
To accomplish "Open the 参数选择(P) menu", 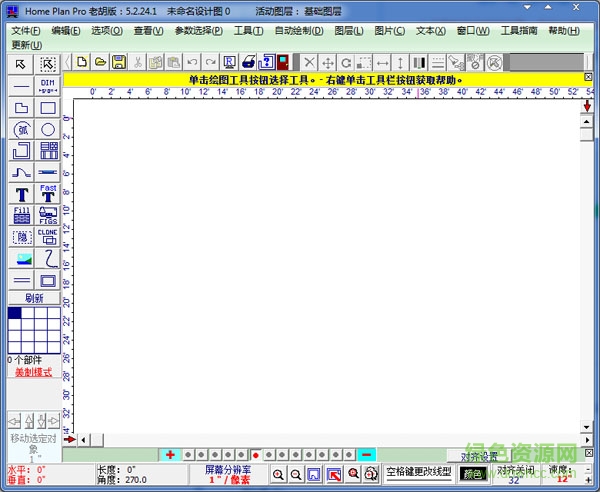I will [199, 31].
